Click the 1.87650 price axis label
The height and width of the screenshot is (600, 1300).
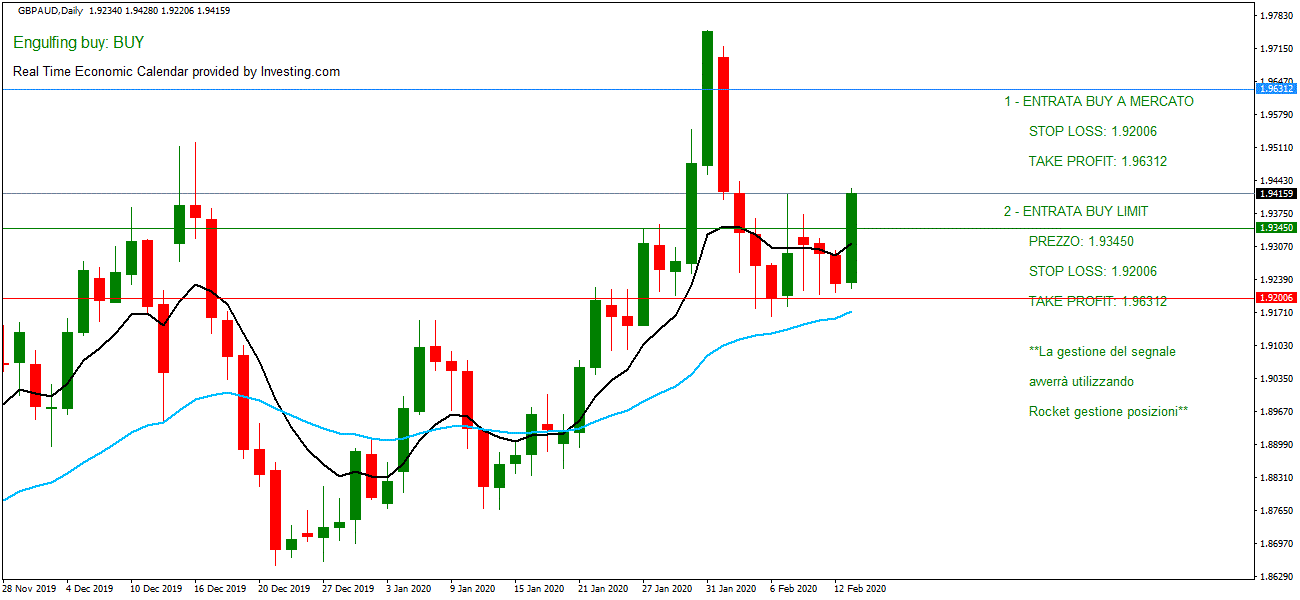tap(1278, 511)
